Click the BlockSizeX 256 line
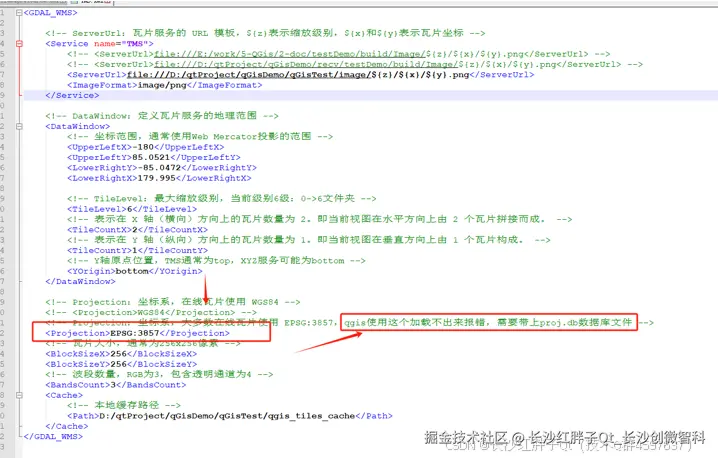 [121, 354]
